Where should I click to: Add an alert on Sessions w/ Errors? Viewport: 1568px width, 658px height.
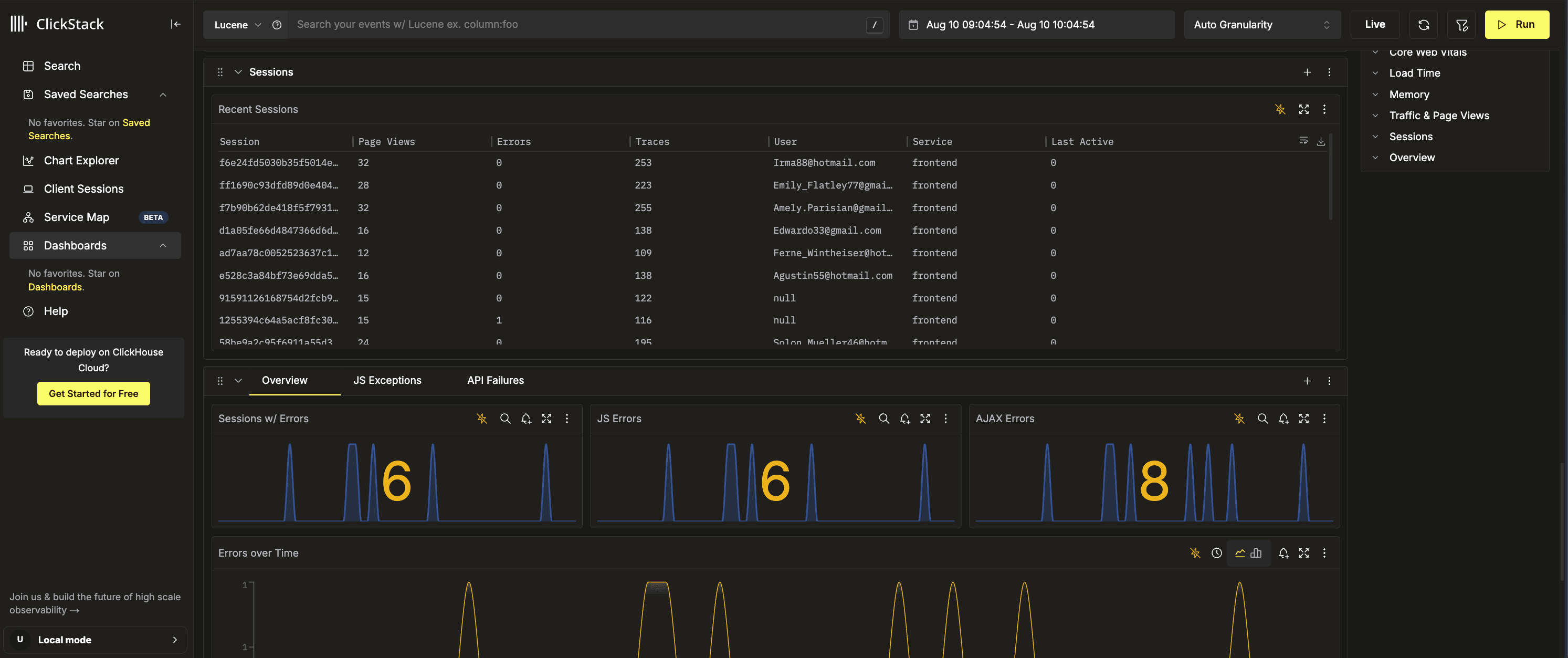(x=527, y=419)
